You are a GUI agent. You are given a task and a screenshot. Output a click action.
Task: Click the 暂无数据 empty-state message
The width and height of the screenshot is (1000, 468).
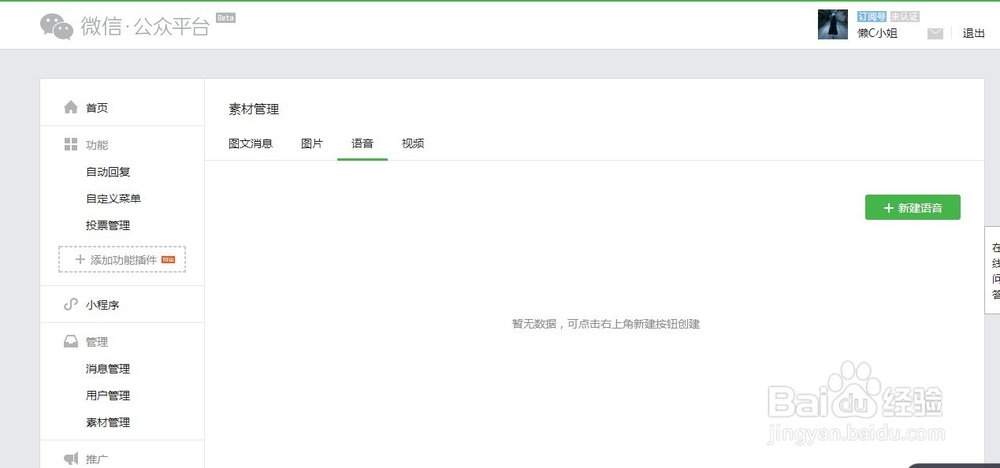606,324
